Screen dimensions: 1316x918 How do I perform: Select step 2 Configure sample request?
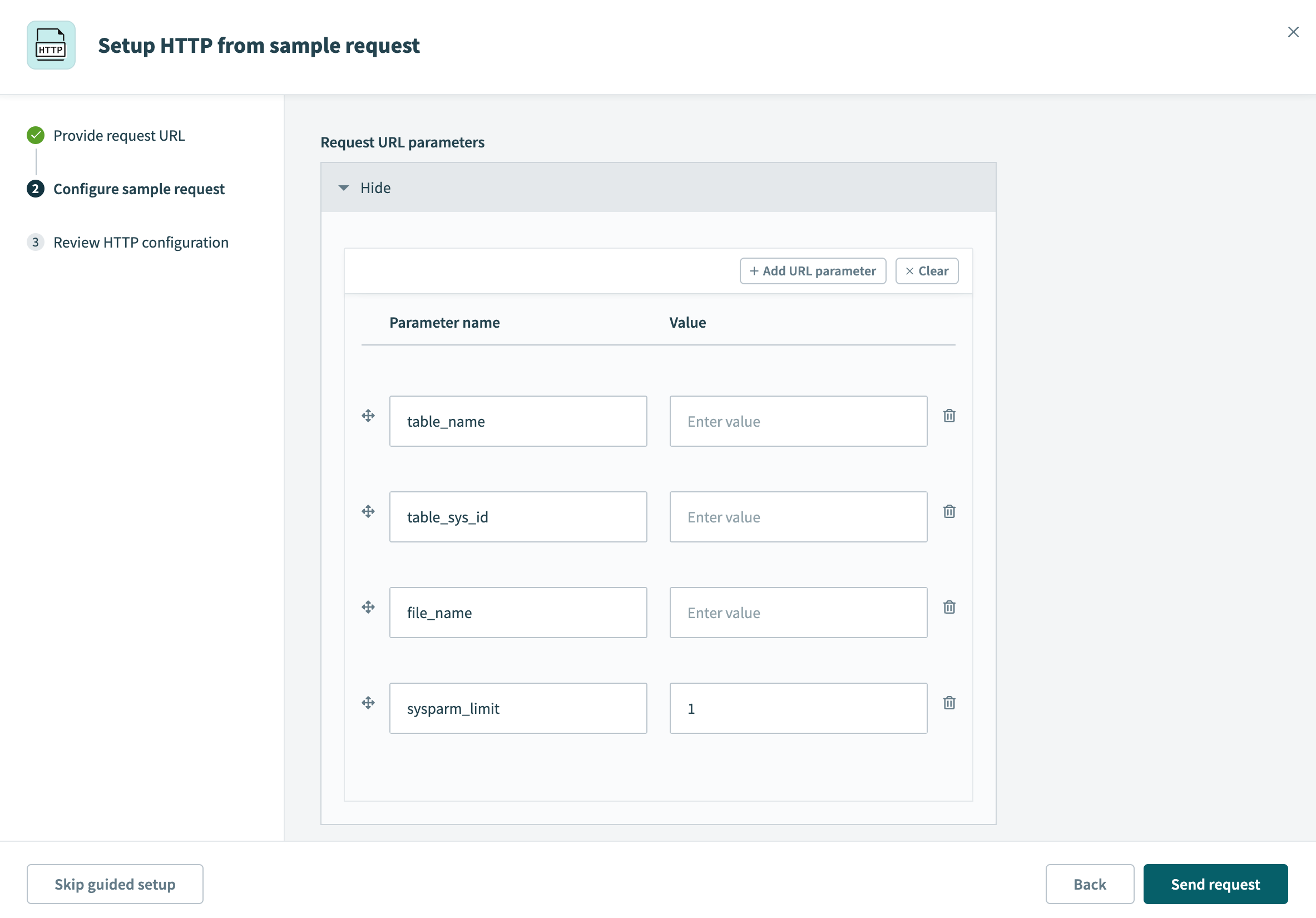[138, 189]
